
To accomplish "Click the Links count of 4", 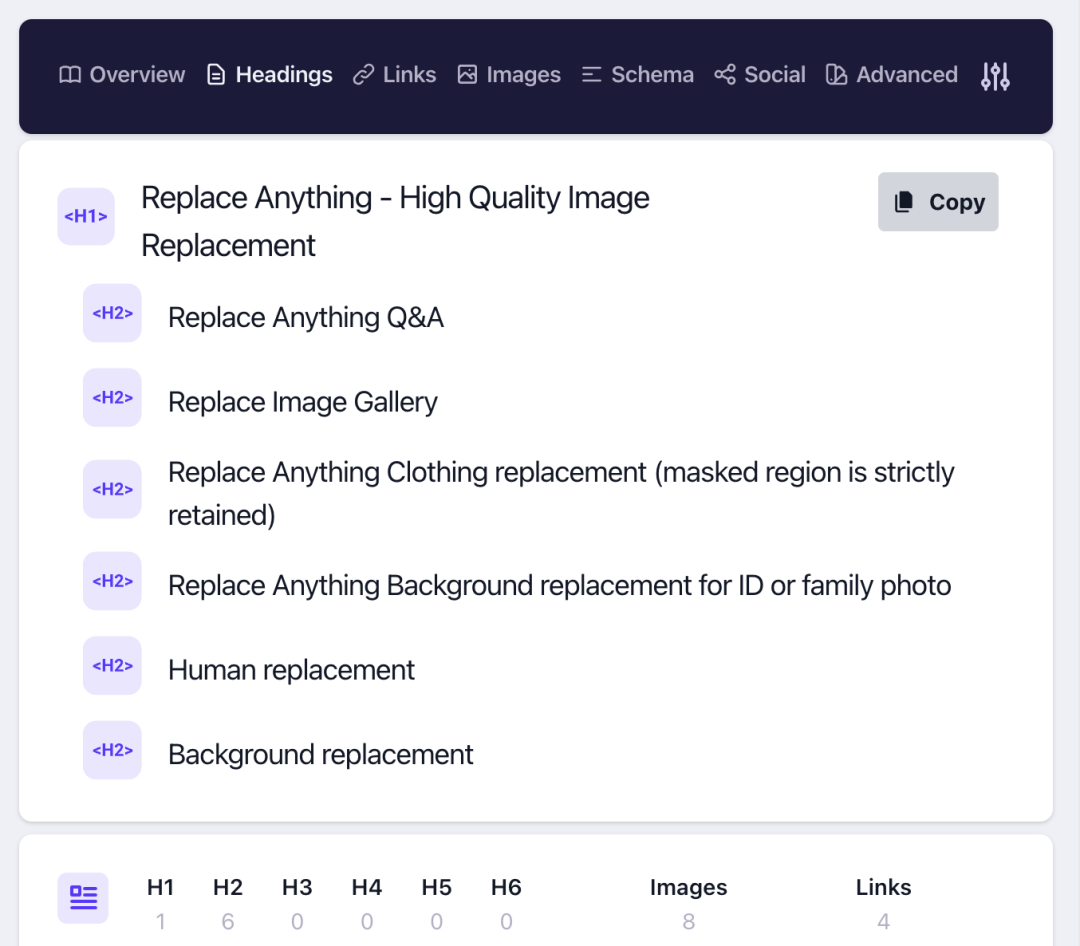I will coord(884,921).
